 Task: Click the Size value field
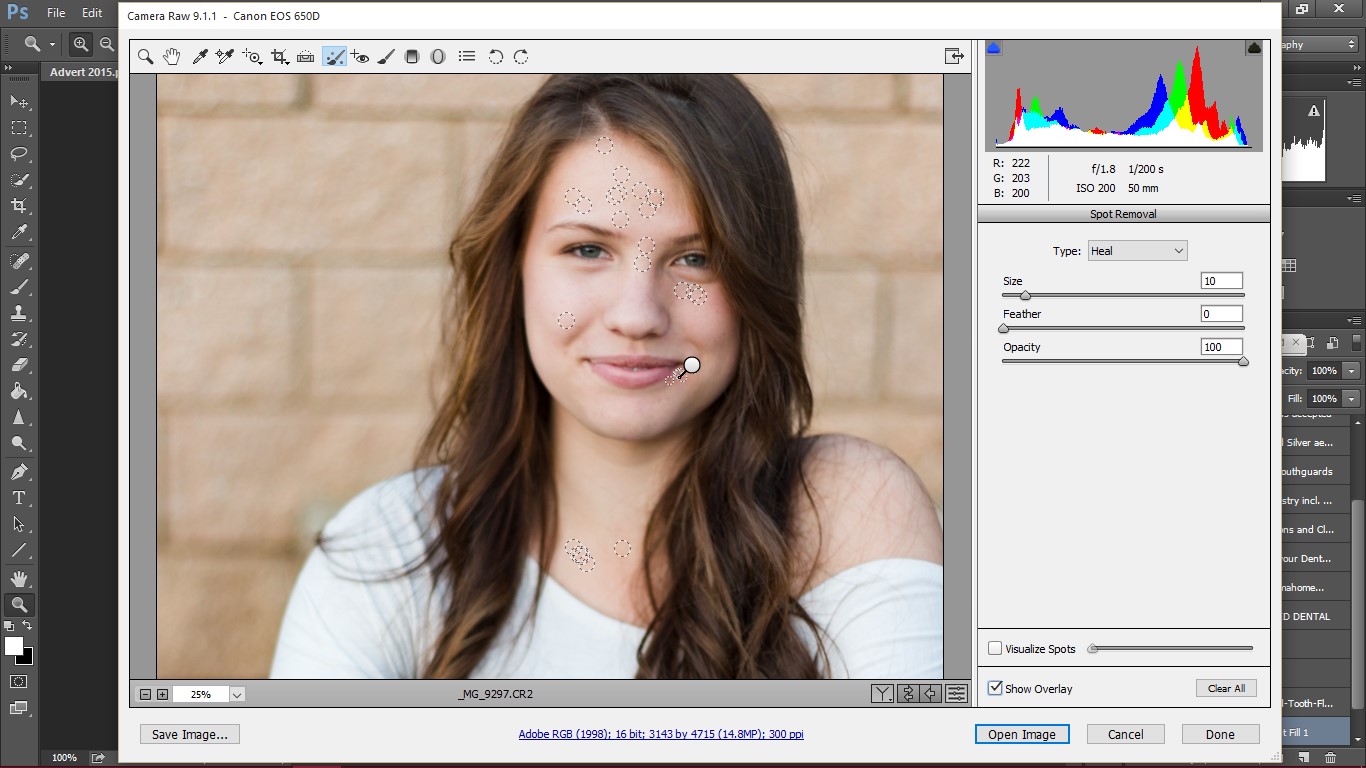point(1221,281)
